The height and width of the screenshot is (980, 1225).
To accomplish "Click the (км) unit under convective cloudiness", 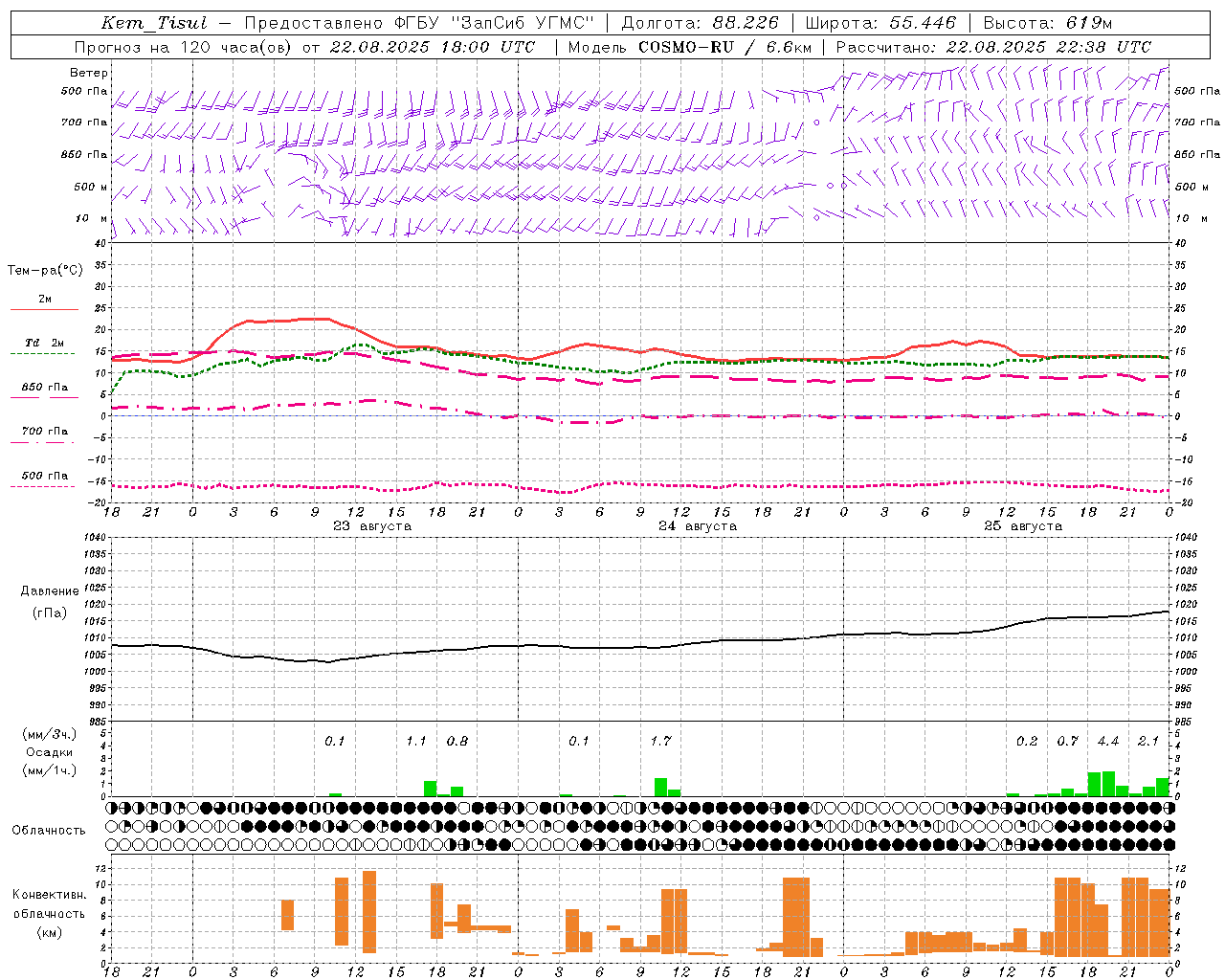I will coord(50,933).
